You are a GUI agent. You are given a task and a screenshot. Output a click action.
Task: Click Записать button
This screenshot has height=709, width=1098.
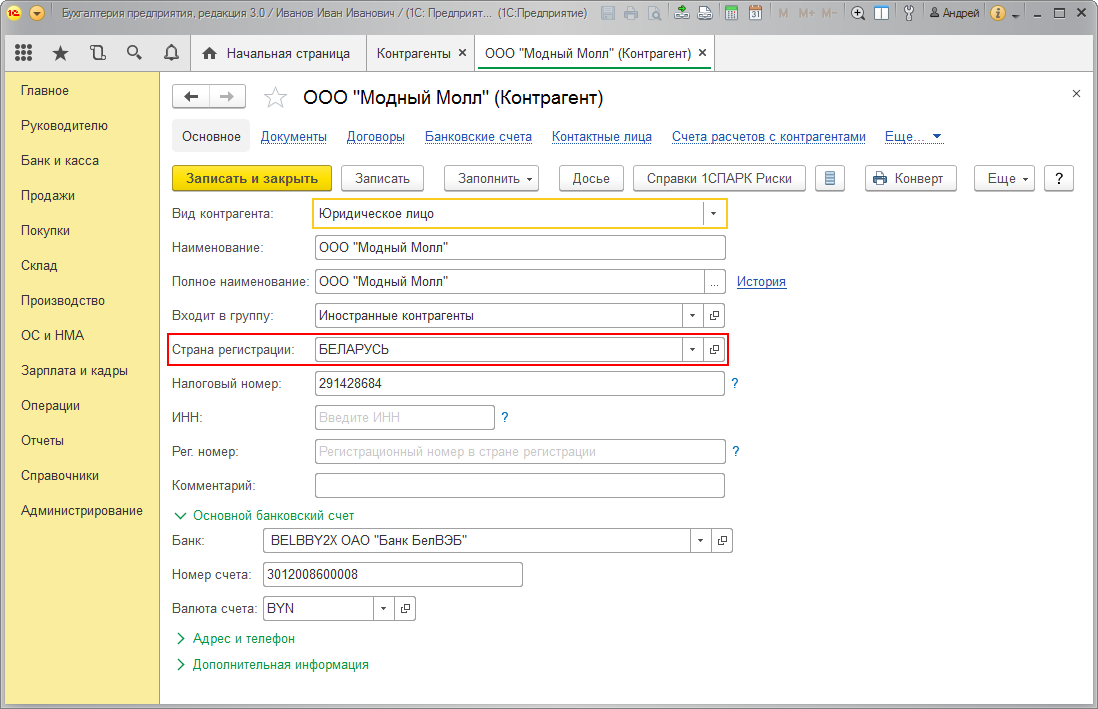tap(382, 179)
